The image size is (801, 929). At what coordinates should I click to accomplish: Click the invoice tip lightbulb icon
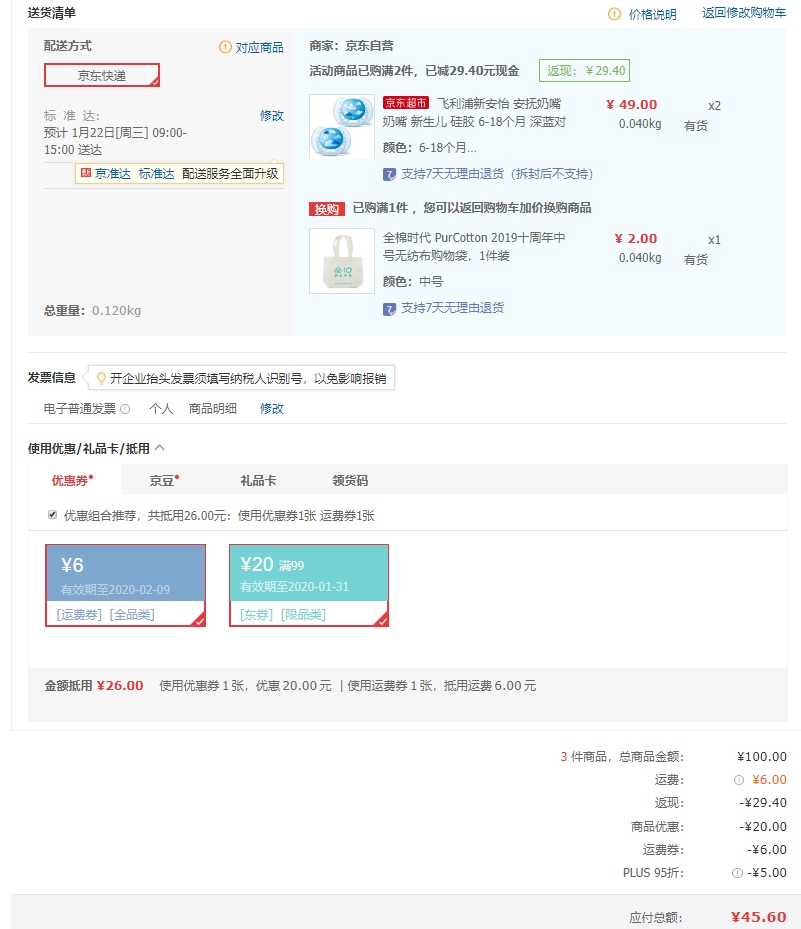click(101, 378)
